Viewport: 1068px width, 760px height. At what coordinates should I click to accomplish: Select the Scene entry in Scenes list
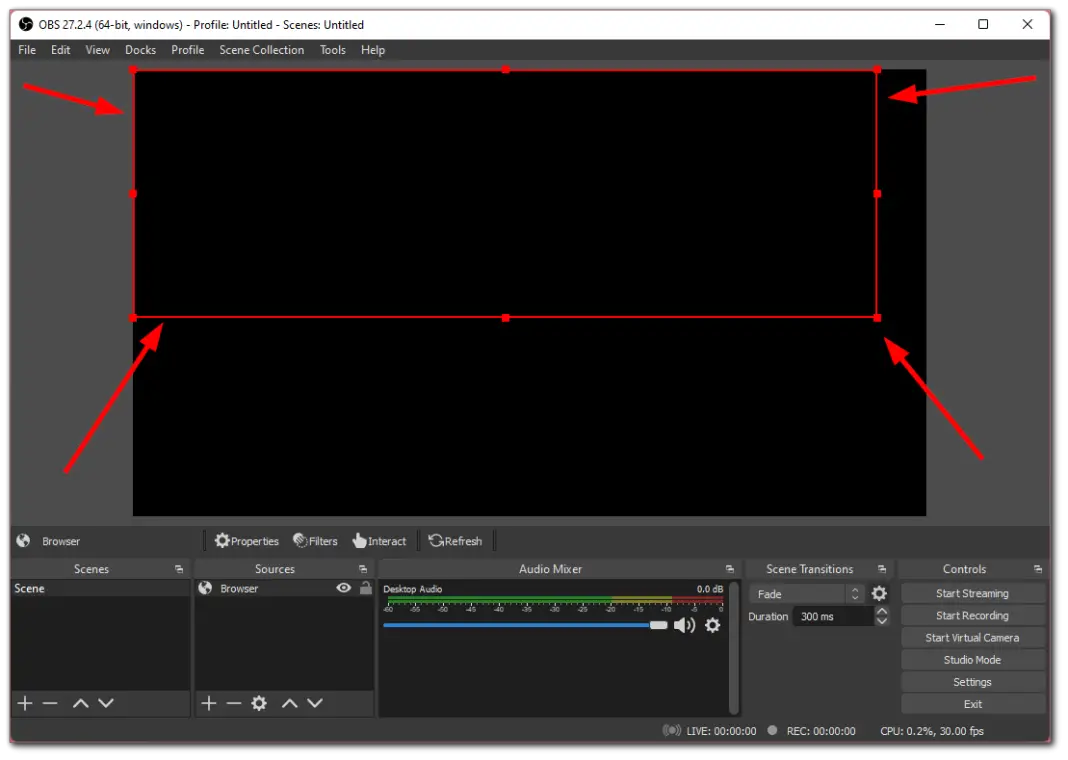[60, 588]
